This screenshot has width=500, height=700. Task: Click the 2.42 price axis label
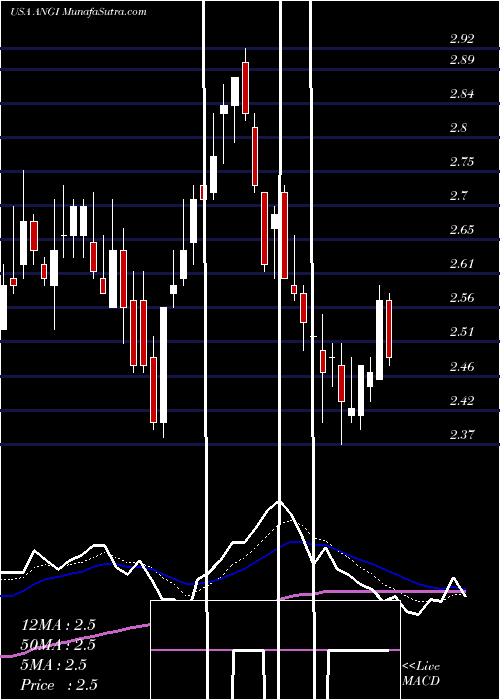pos(462,400)
